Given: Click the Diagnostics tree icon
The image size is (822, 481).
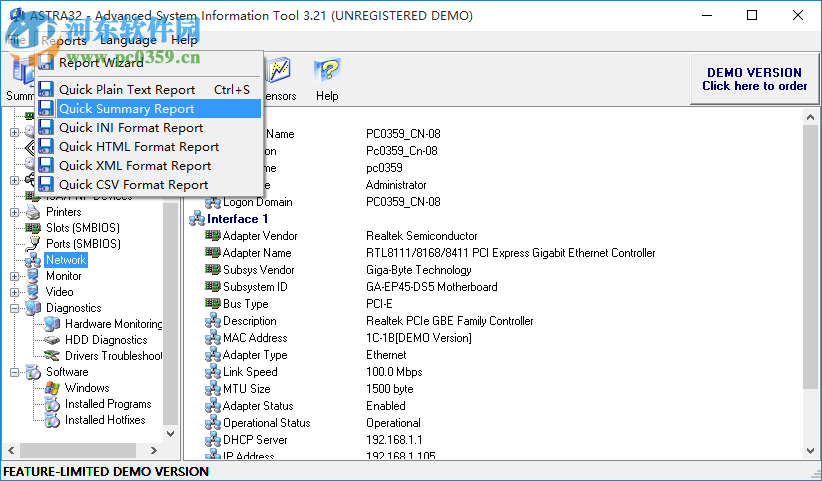Looking at the screenshot, I should 33,308.
